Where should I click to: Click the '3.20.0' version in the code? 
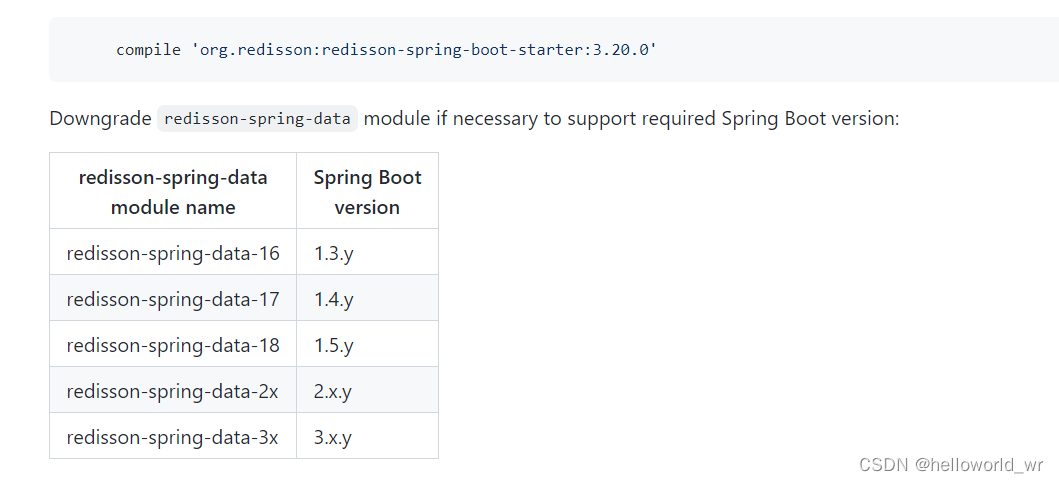pos(621,49)
